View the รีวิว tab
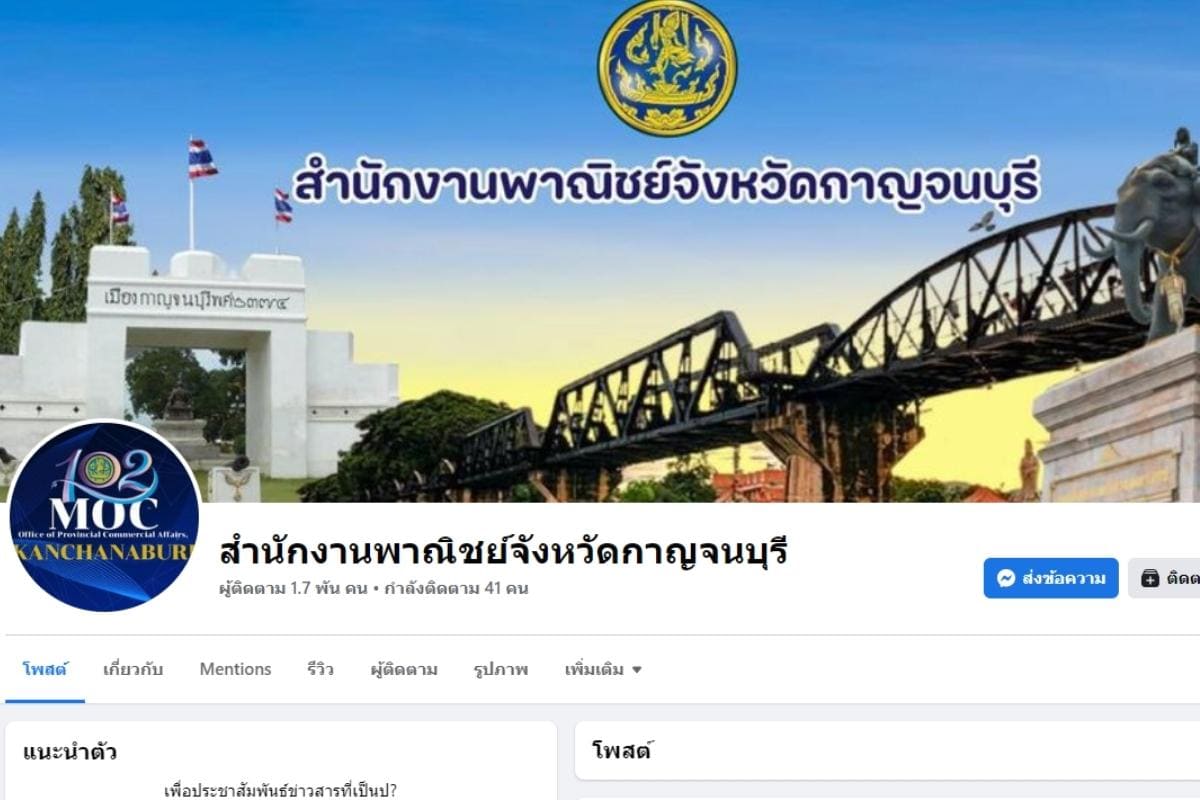This screenshot has height=800, width=1200. tap(320, 669)
